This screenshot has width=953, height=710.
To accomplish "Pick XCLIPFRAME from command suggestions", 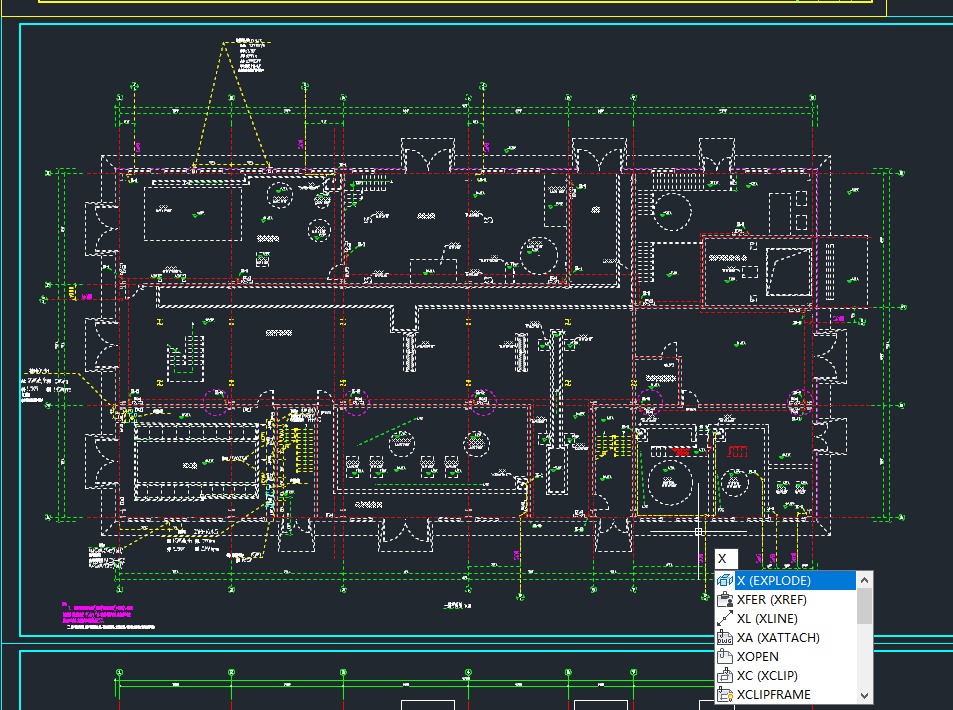I will pyautogui.click(x=786, y=694).
